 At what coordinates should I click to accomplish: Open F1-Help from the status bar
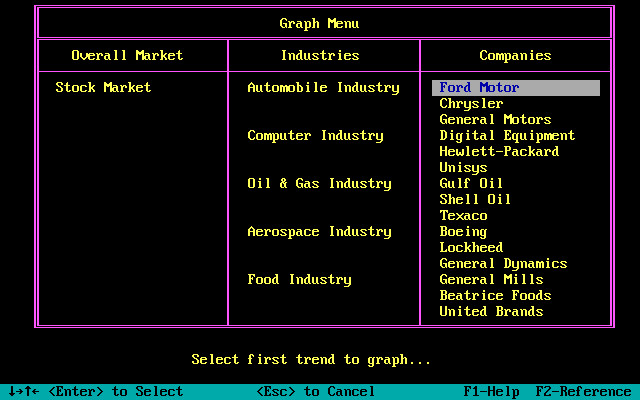point(491,392)
